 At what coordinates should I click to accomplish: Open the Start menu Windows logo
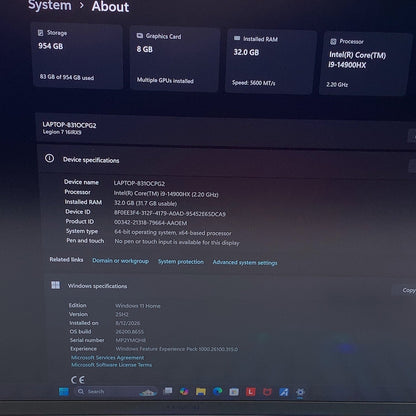pos(64,392)
